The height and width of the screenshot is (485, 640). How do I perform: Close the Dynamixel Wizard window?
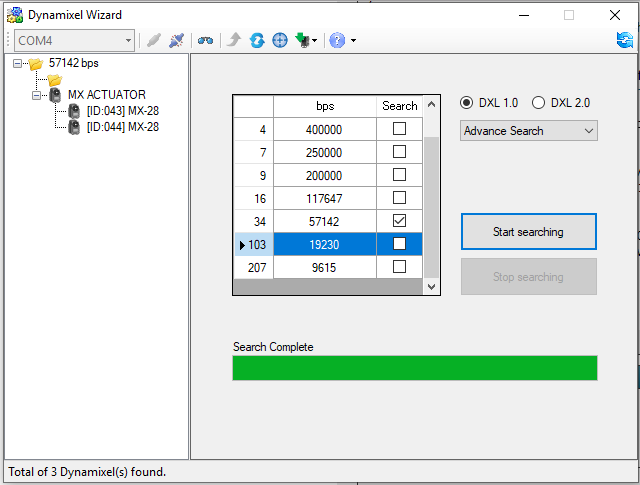pyautogui.click(x=615, y=16)
